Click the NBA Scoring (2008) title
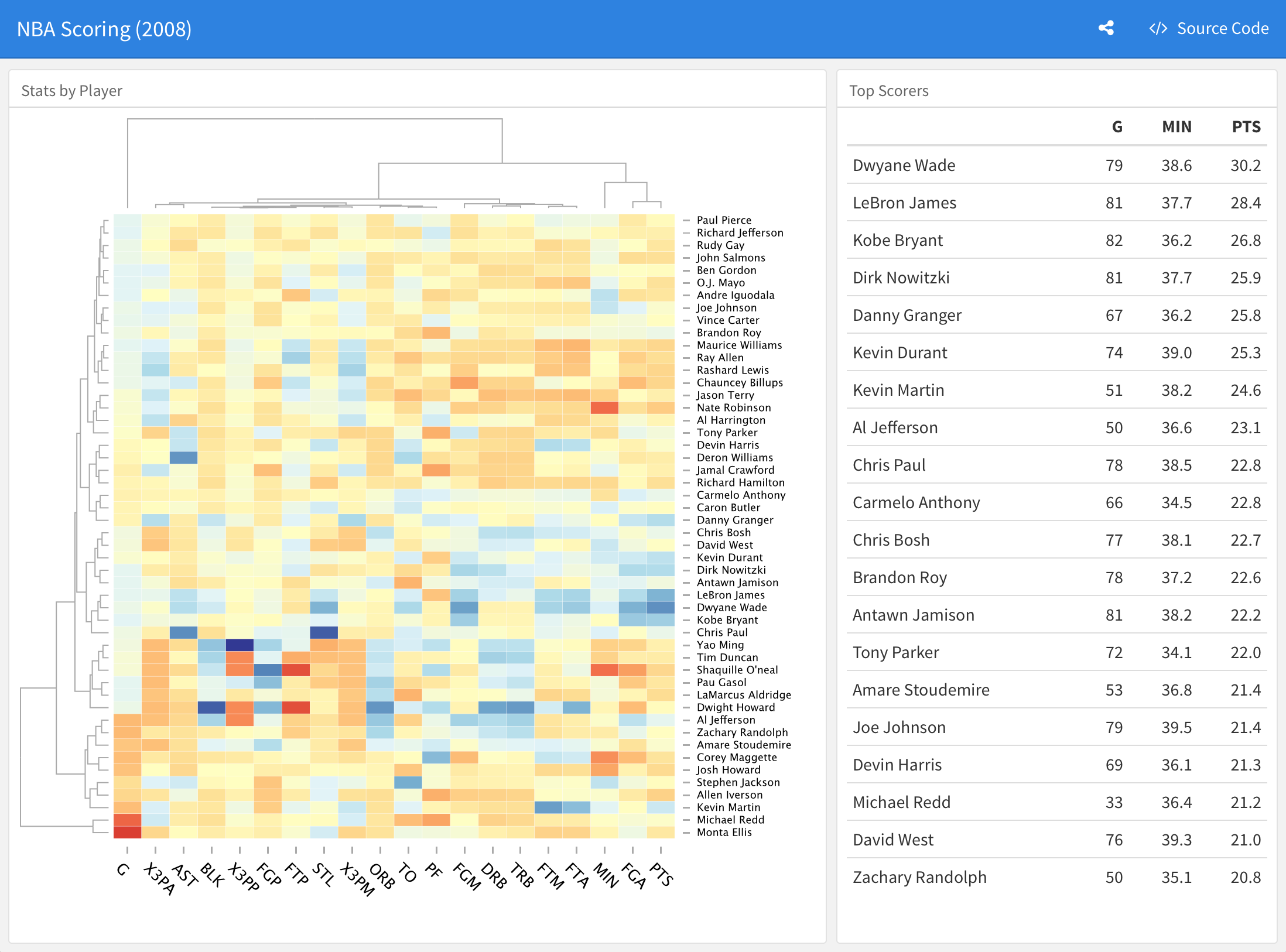Viewport: 1286px width, 952px height. 104,29
